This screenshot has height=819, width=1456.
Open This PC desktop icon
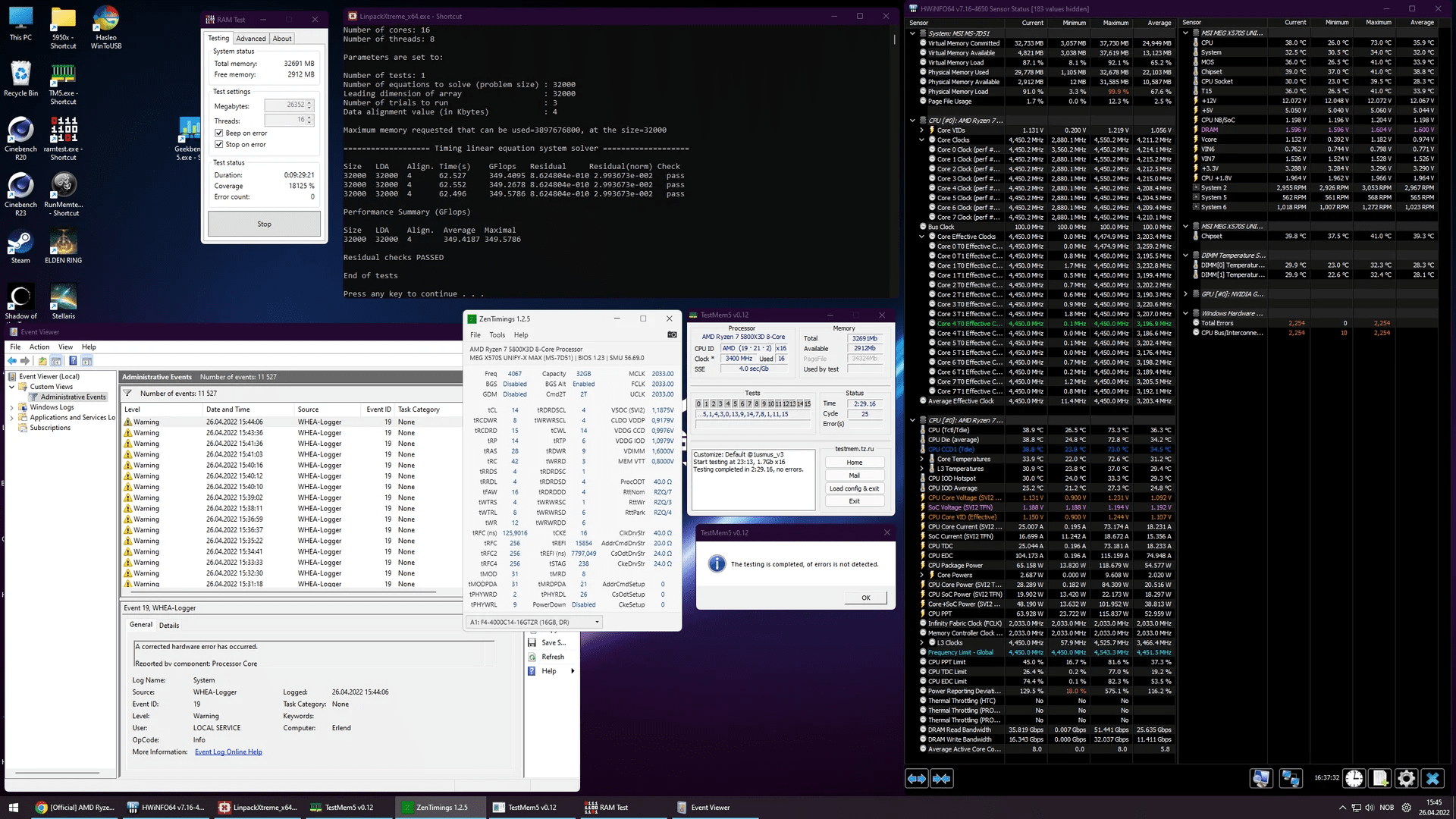20,24
